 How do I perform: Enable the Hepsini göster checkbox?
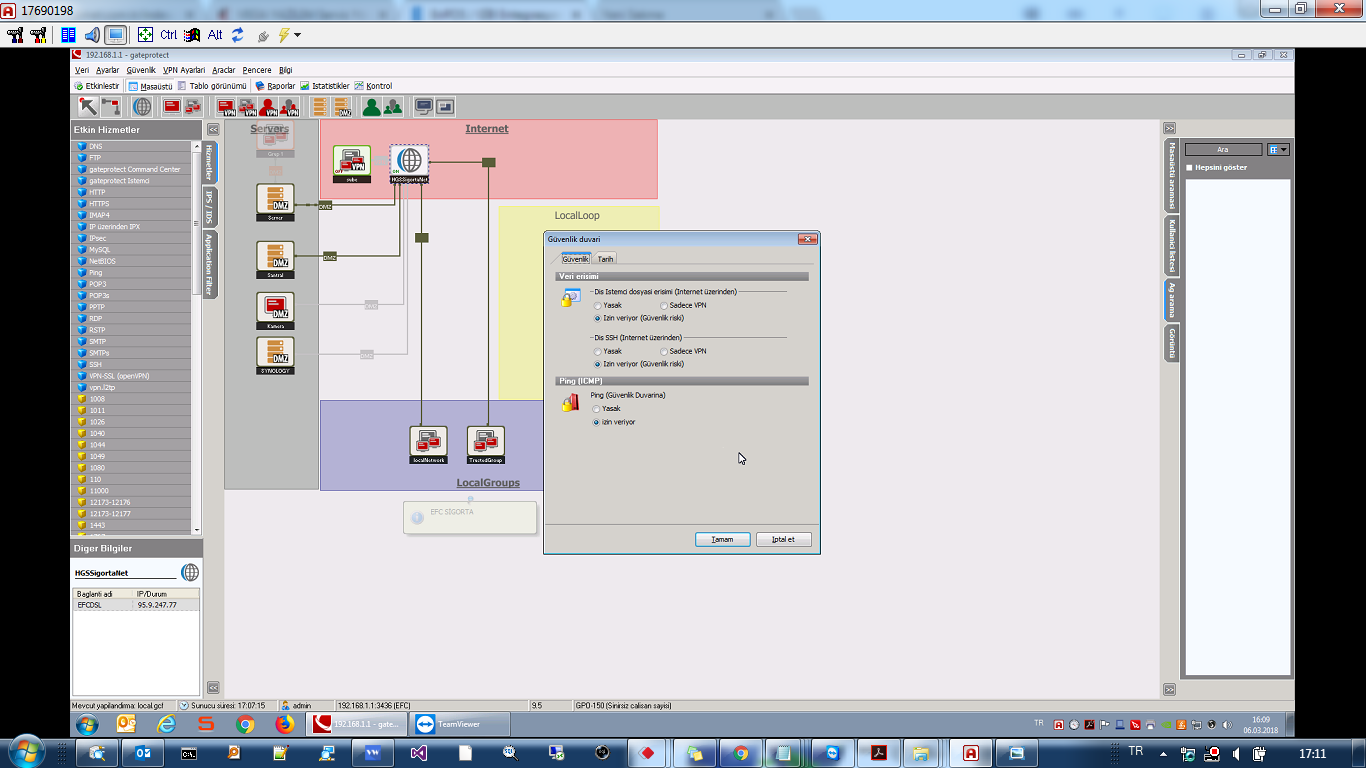coord(1189,168)
